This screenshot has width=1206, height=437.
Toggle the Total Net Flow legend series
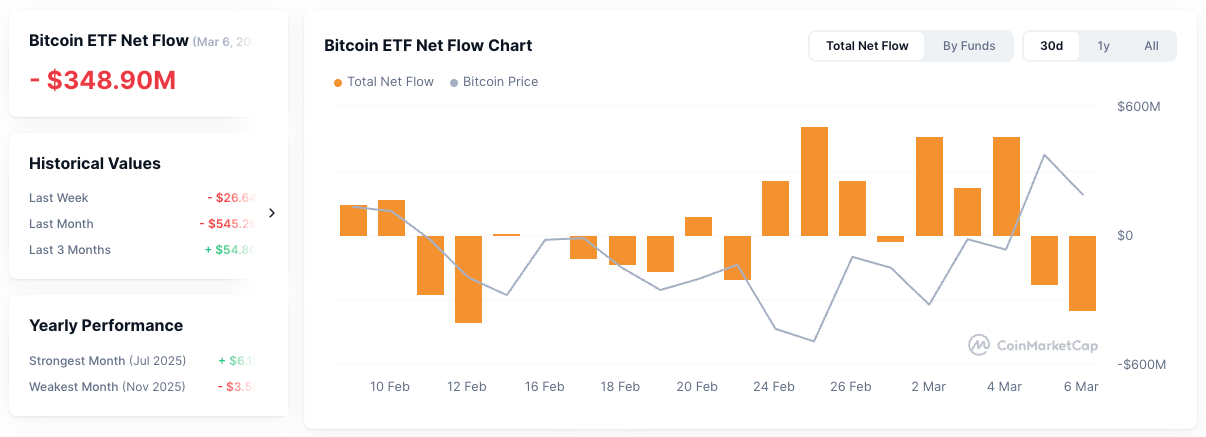point(390,82)
